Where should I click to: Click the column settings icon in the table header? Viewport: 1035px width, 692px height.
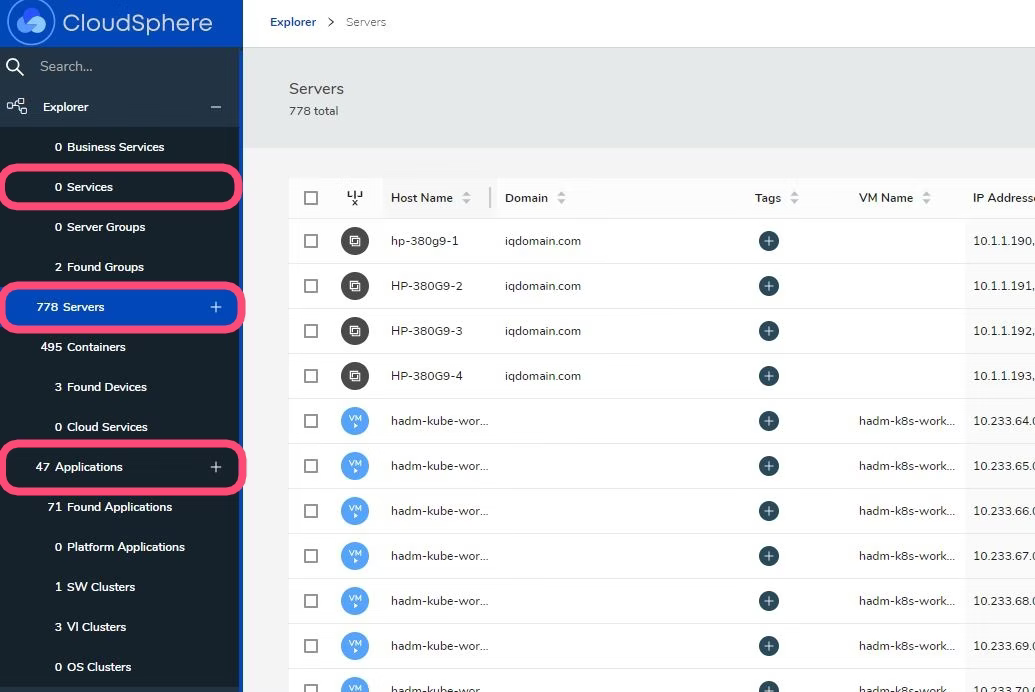tap(355, 197)
